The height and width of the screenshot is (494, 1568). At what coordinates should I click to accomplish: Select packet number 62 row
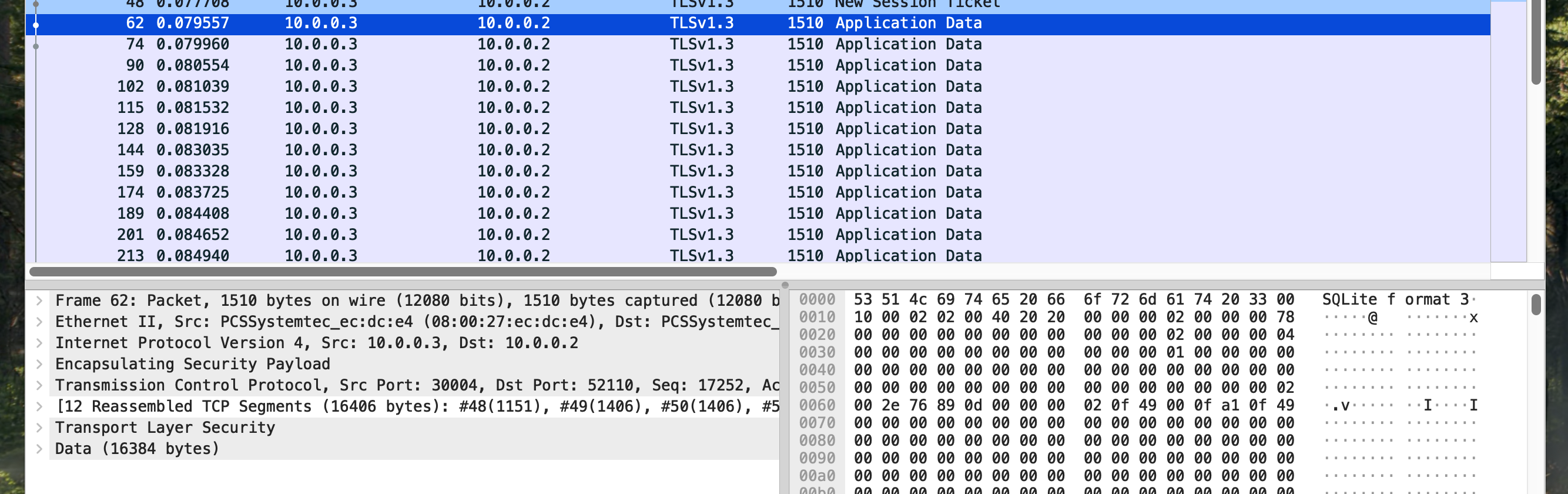point(758,23)
